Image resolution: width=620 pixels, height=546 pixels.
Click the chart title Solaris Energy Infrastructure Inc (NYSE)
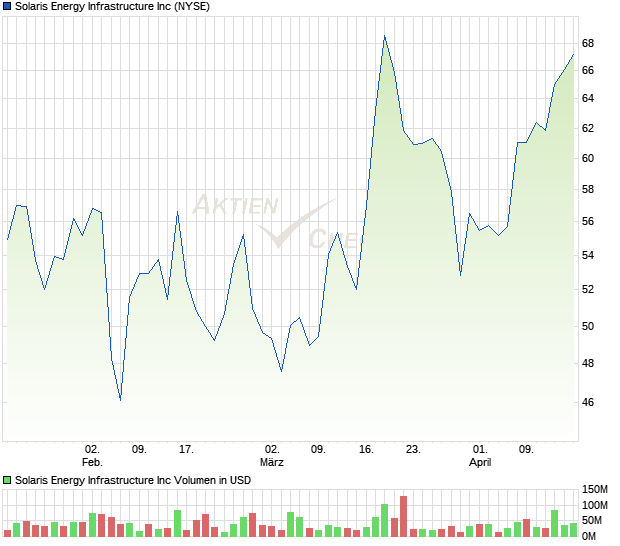(112, 6)
